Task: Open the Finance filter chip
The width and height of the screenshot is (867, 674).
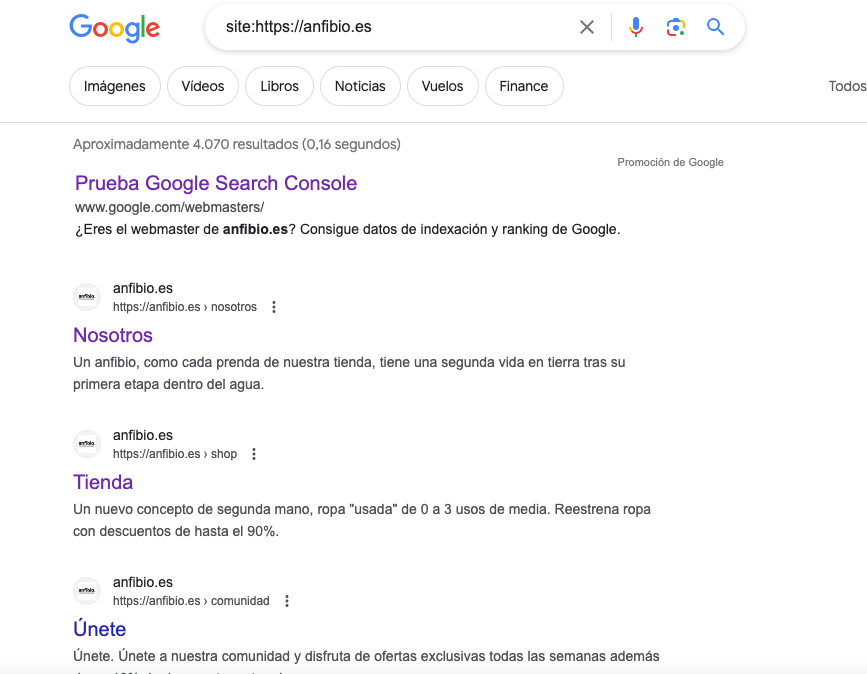Action: click(524, 86)
